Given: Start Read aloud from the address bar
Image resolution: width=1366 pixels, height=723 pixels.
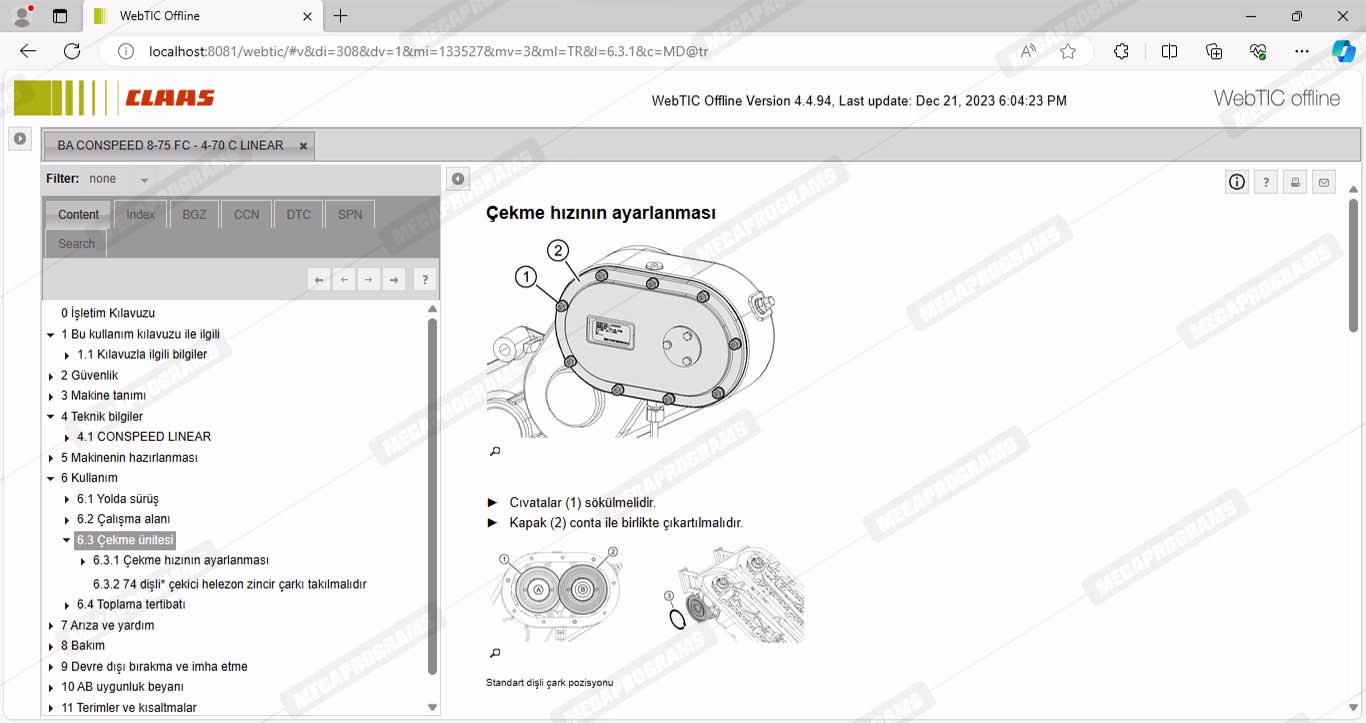Looking at the screenshot, I should (x=1028, y=51).
